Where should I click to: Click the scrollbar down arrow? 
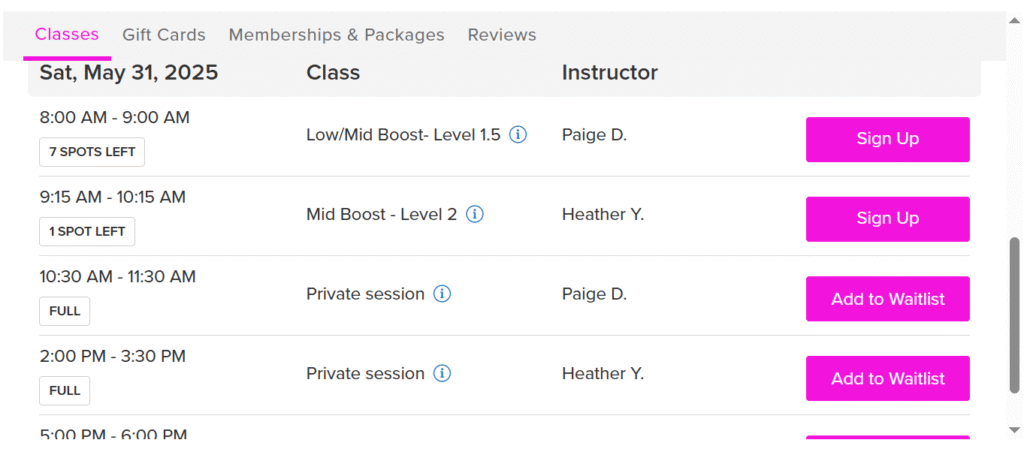(x=1014, y=429)
